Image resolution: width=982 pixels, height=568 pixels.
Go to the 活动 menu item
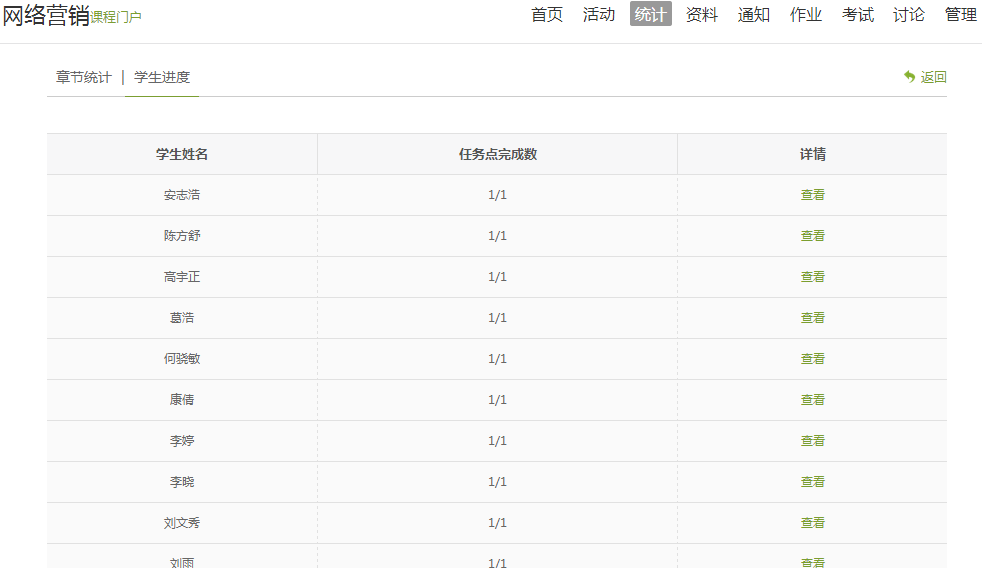pyautogui.click(x=599, y=15)
